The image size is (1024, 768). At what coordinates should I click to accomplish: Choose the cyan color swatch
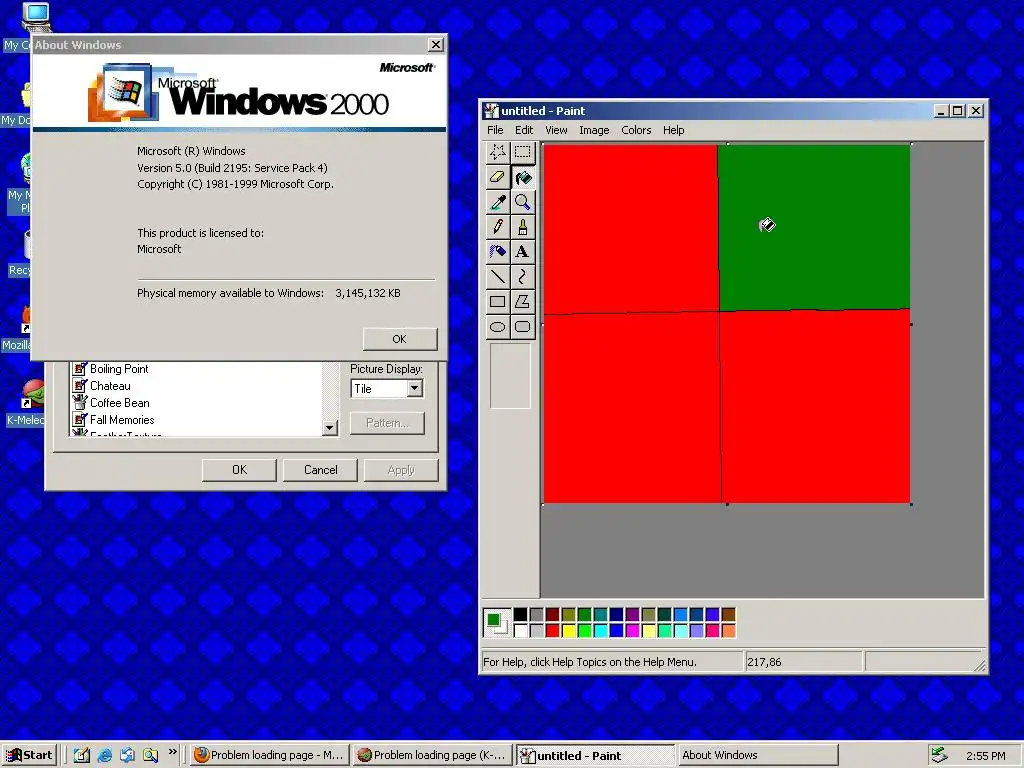click(x=601, y=630)
